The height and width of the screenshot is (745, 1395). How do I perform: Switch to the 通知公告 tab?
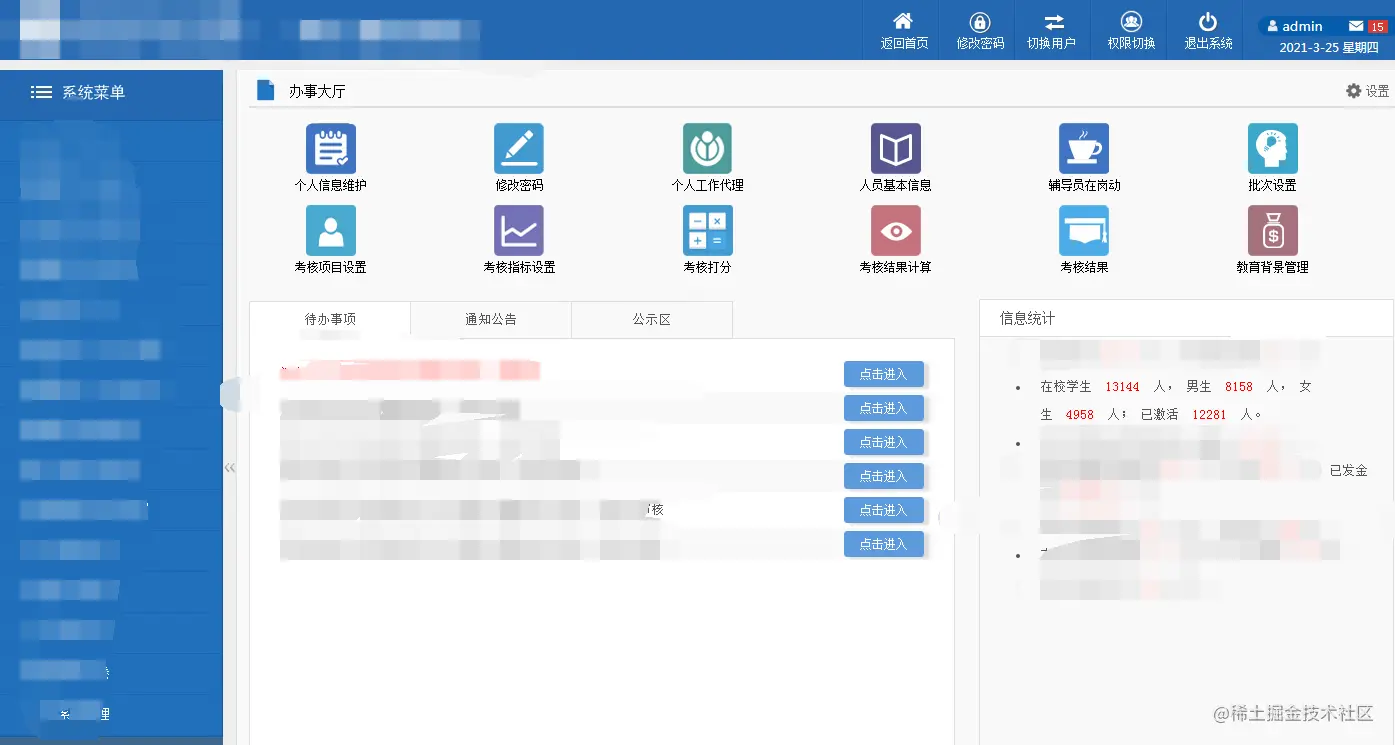click(491, 319)
